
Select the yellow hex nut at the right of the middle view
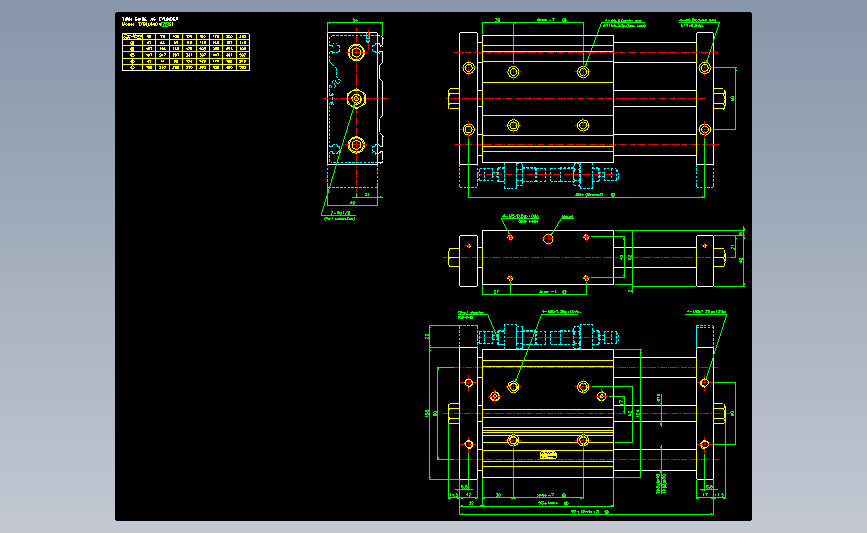719,258
